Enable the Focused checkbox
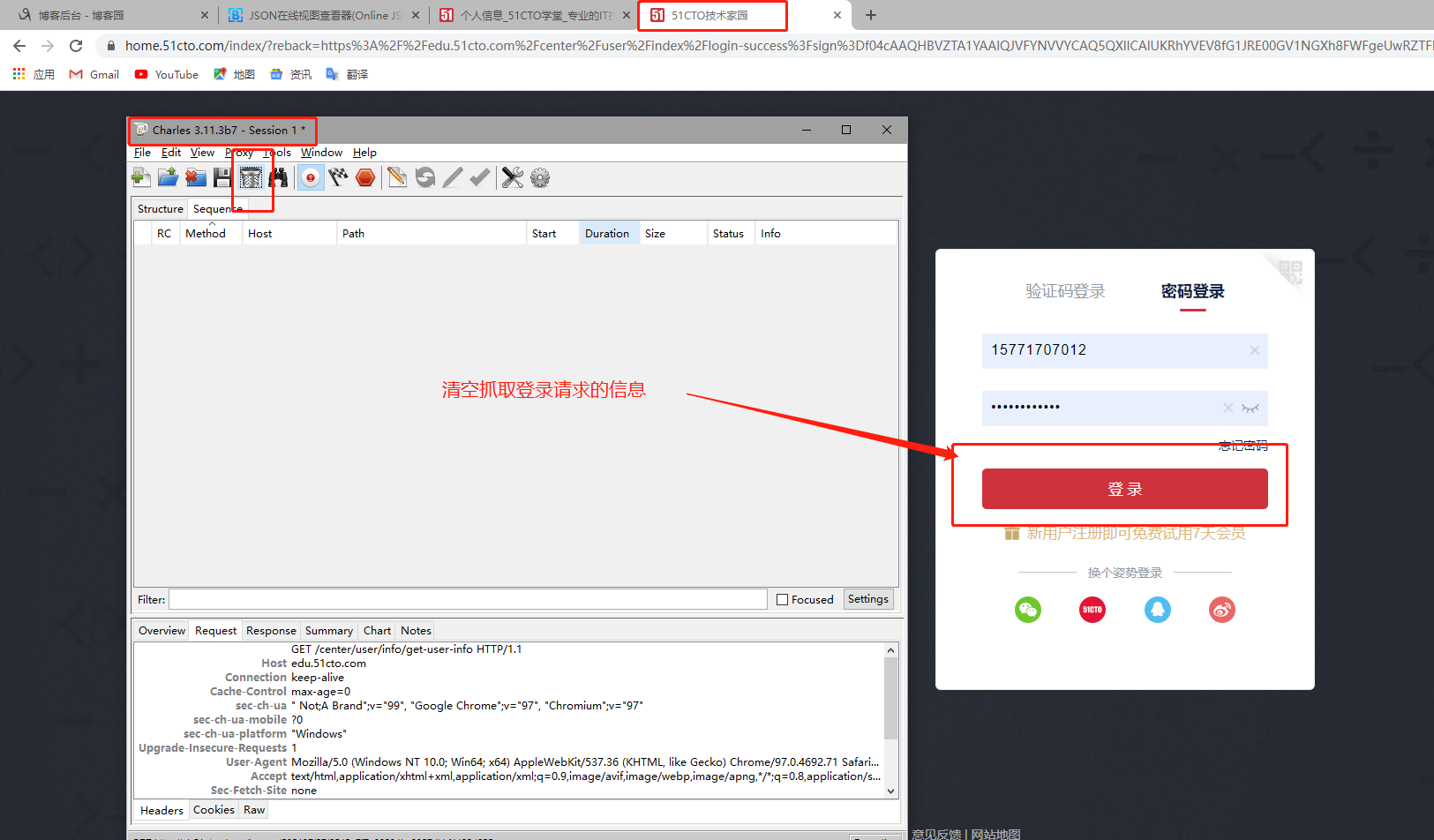 coord(782,600)
